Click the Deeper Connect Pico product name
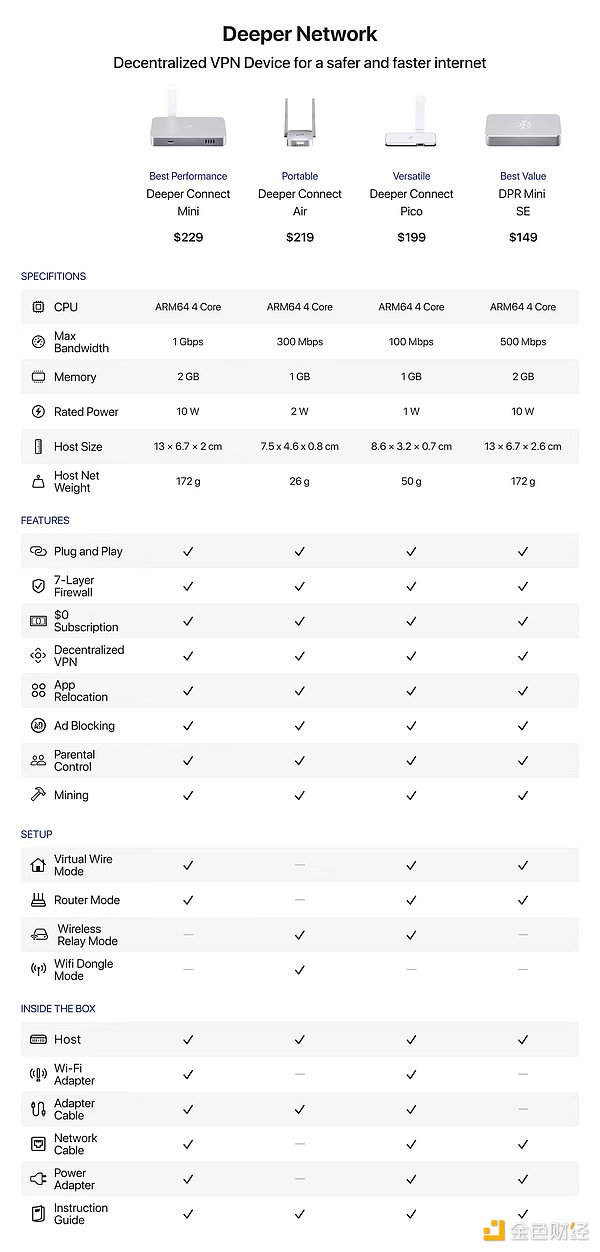This screenshot has height=1252, width=600. click(411, 202)
